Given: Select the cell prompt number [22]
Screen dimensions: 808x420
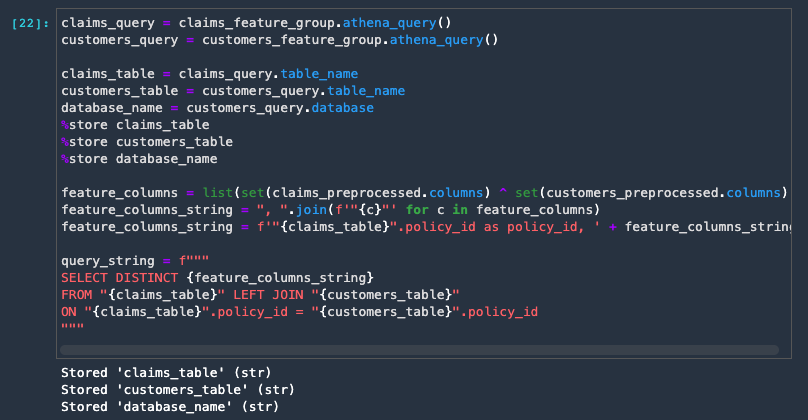Looking at the screenshot, I should [x=30, y=24].
